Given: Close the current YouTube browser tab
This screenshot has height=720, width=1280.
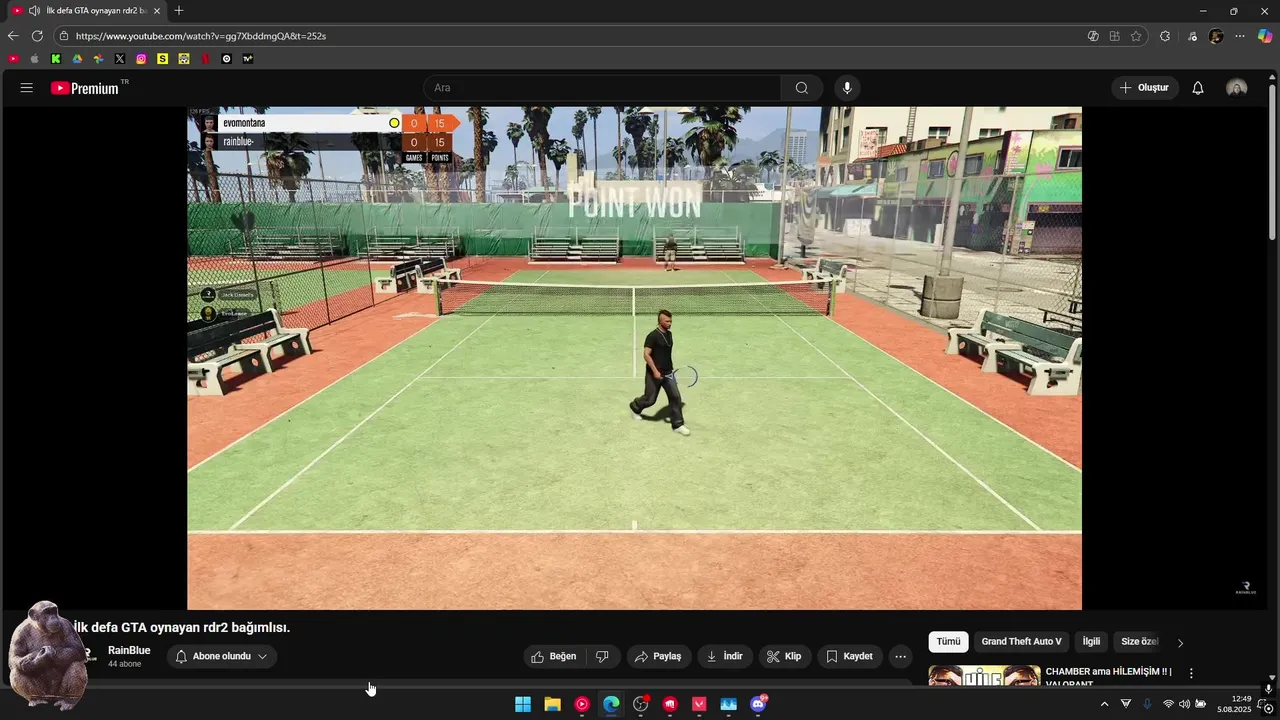Looking at the screenshot, I should 157,11.
